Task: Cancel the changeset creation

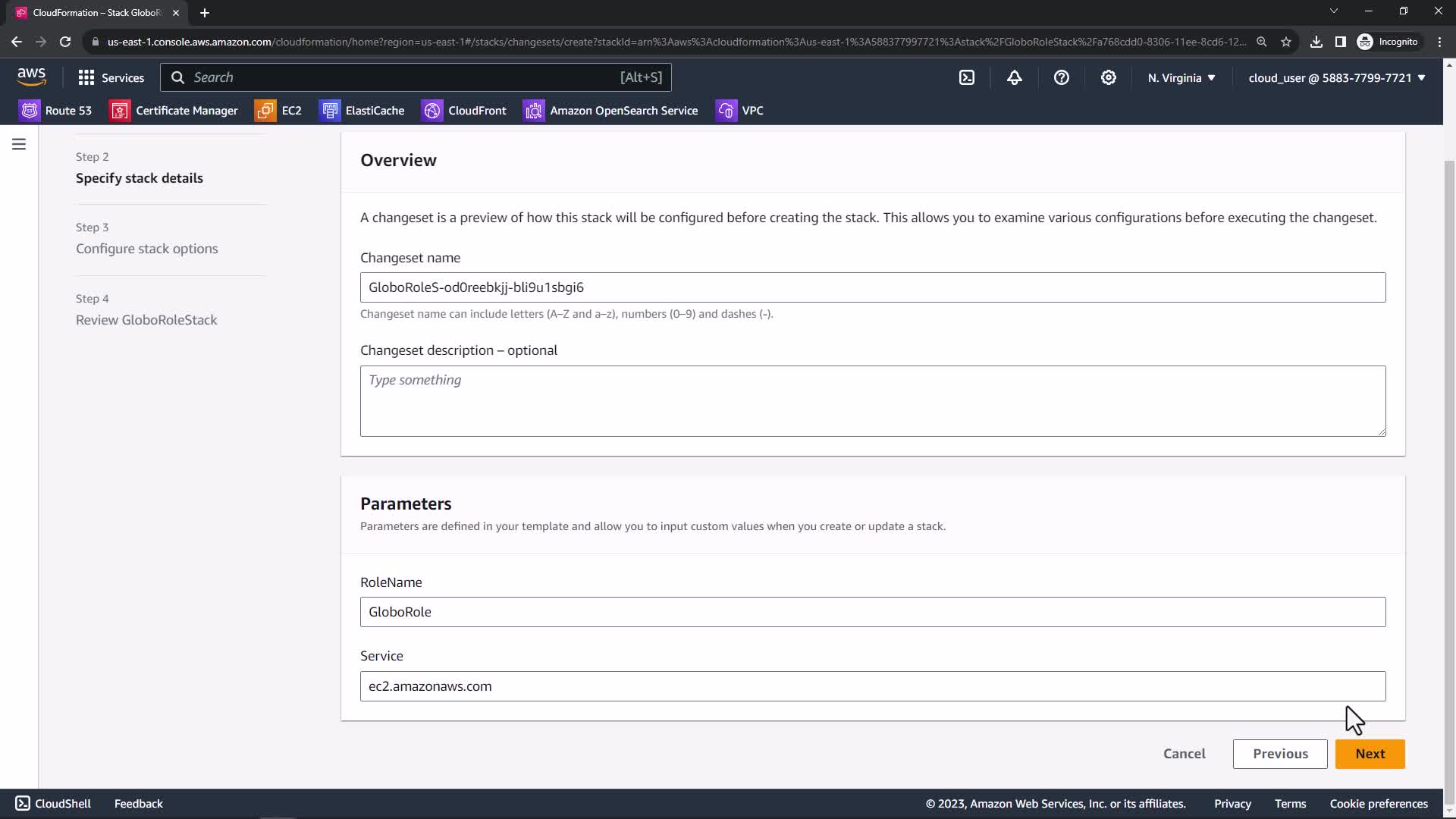Action: point(1184,754)
